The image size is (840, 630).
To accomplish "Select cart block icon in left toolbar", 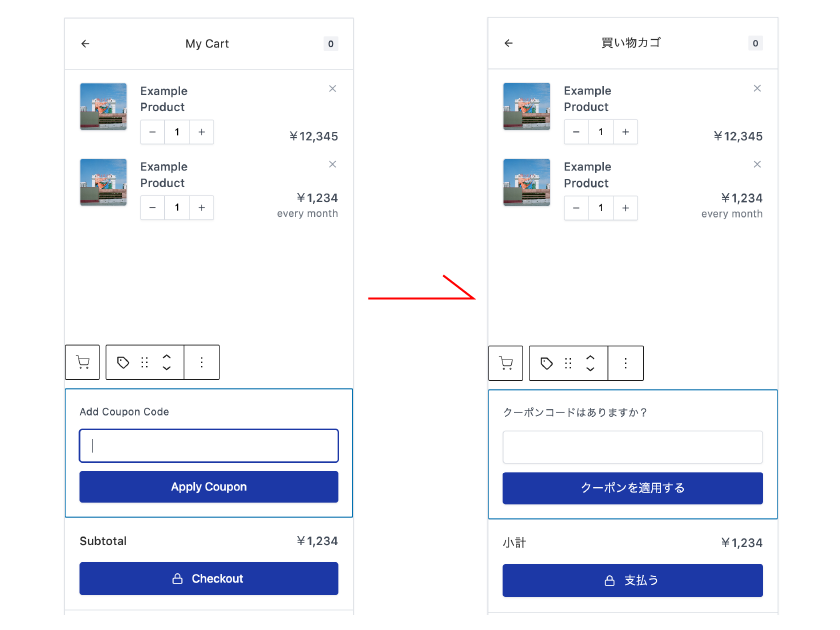I will pos(82,362).
